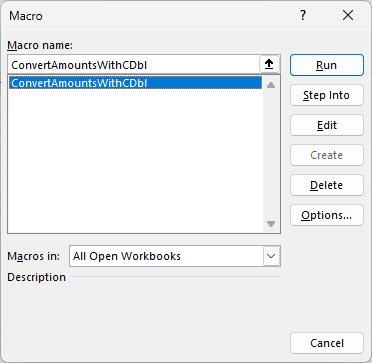Image resolution: width=372 pixels, height=363 pixels.
Task: Select ConvertAmountsWithCDbl in the macro list
Action: (135, 83)
